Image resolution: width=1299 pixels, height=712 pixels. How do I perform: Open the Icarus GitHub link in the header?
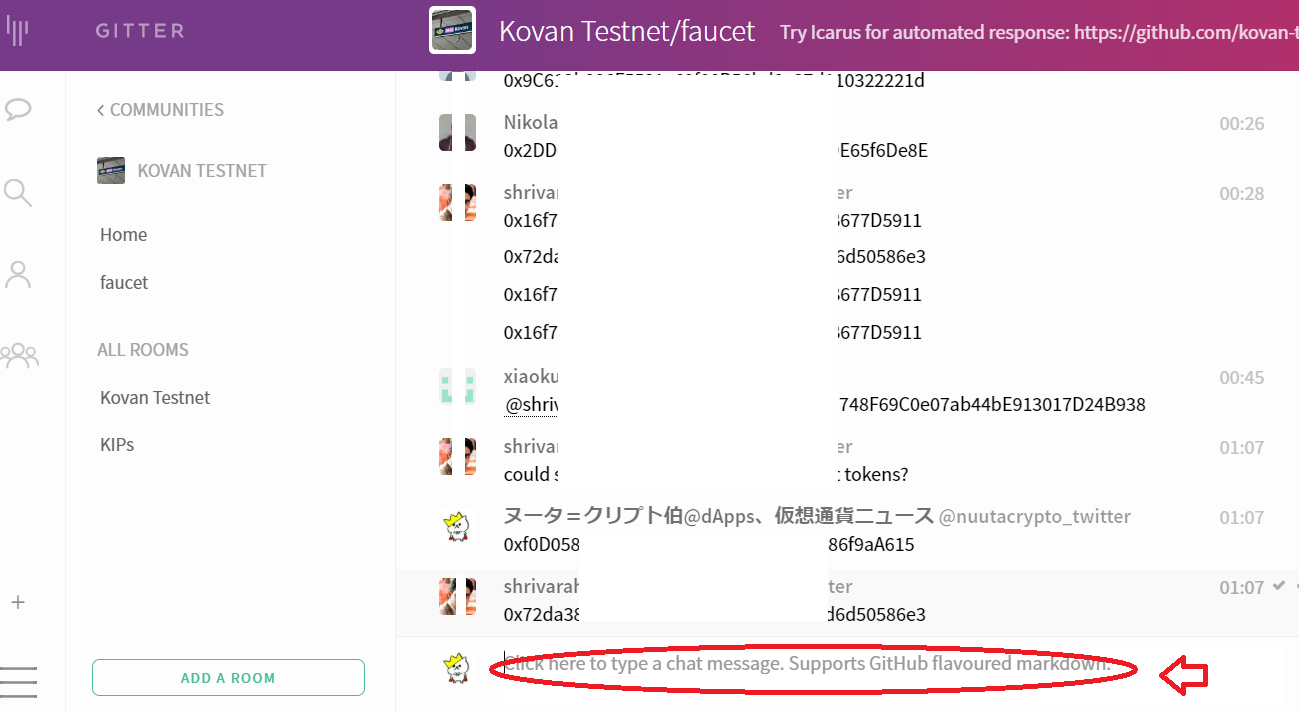click(1186, 32)
